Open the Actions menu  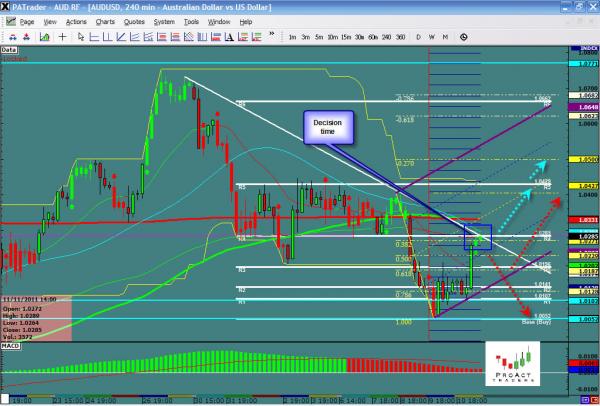[76, 22]
